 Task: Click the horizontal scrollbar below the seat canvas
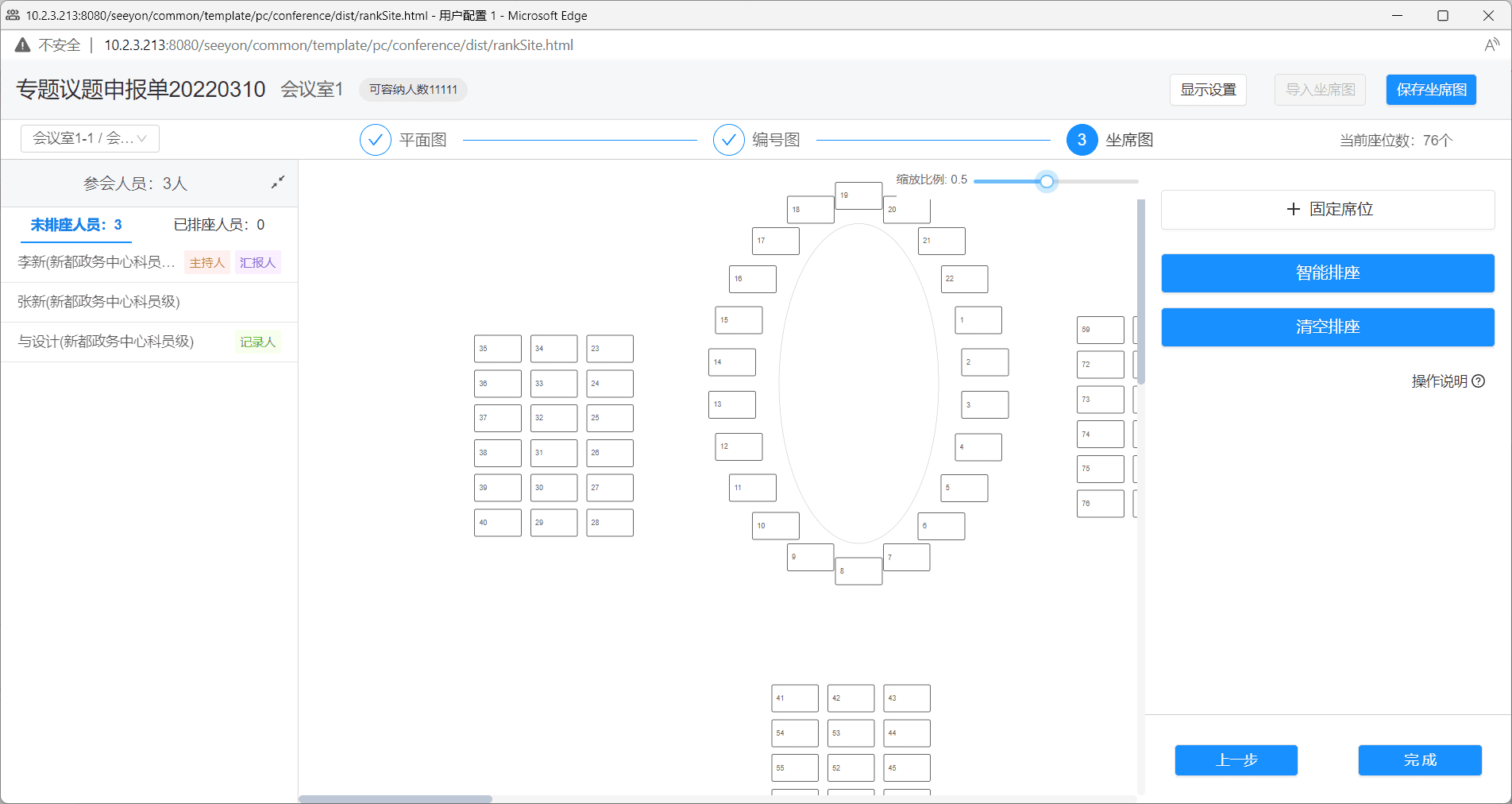pyautogui.click(x=395, y=799)
